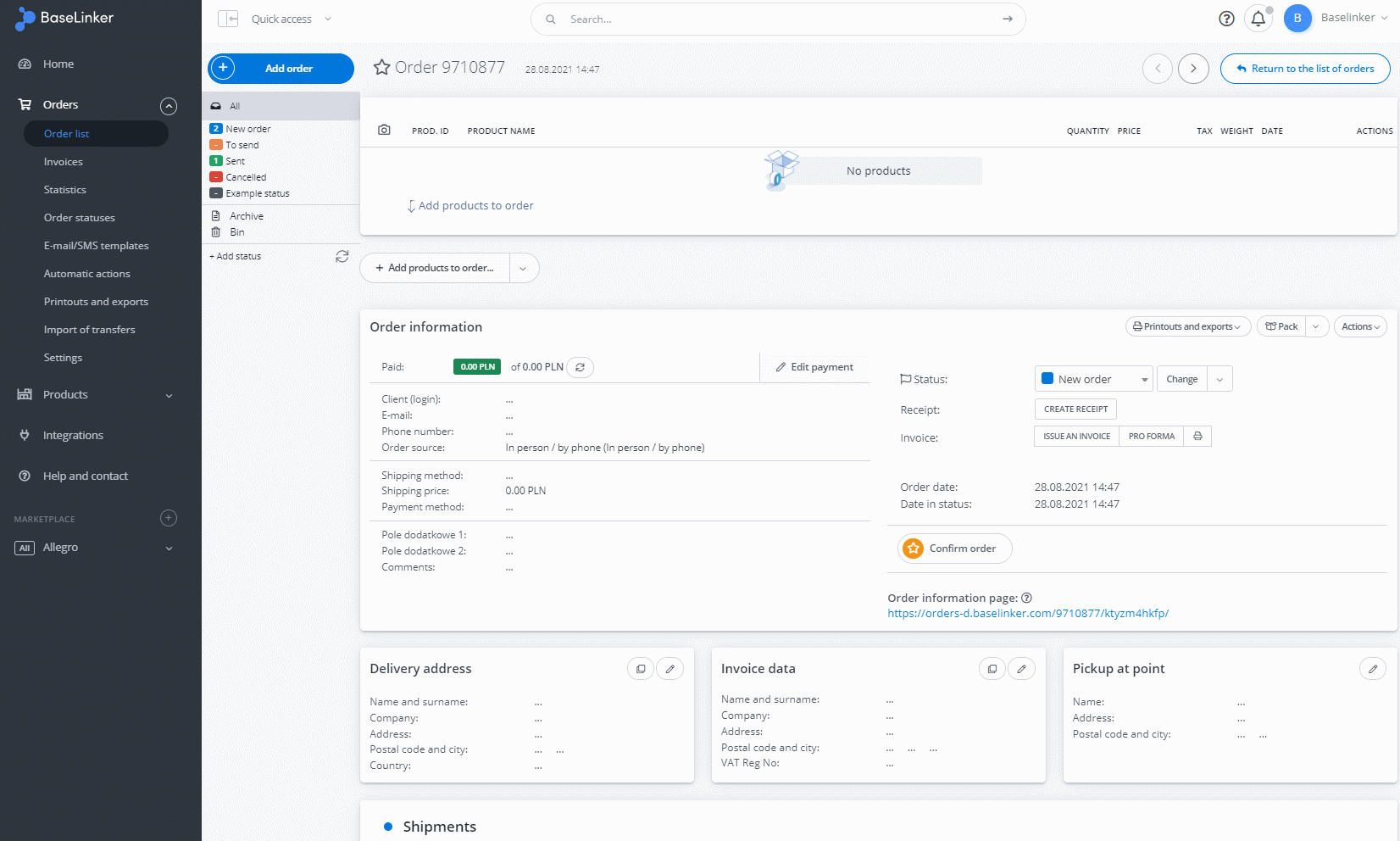This screenshot has width=1400, height=841.
Task: Open E-mail/SMS templates menu item
Action: (97, 246)
